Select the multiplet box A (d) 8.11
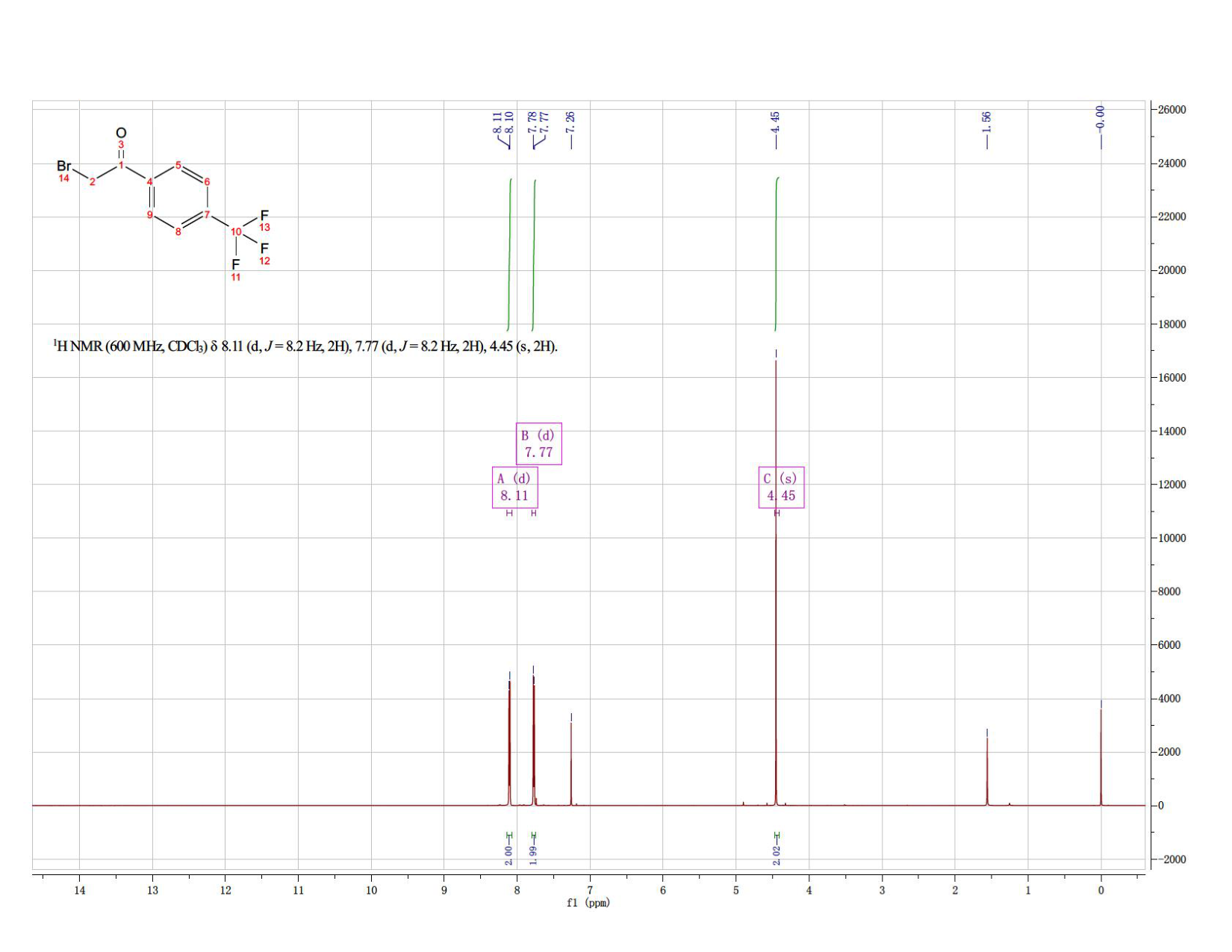This screenshot has width=1232, height=952. [x=515, y=487]
